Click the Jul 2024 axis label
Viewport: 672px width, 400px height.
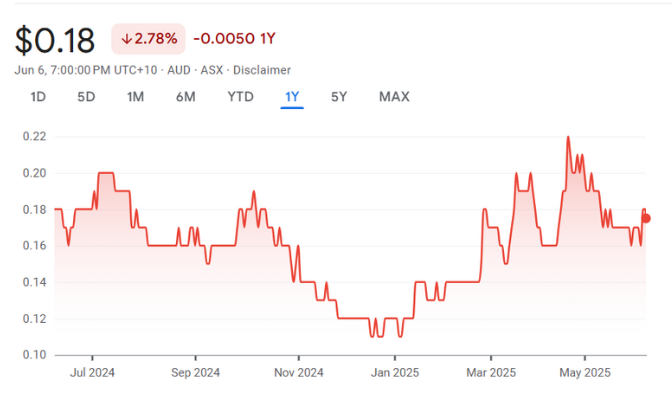(x=93, y=374)
